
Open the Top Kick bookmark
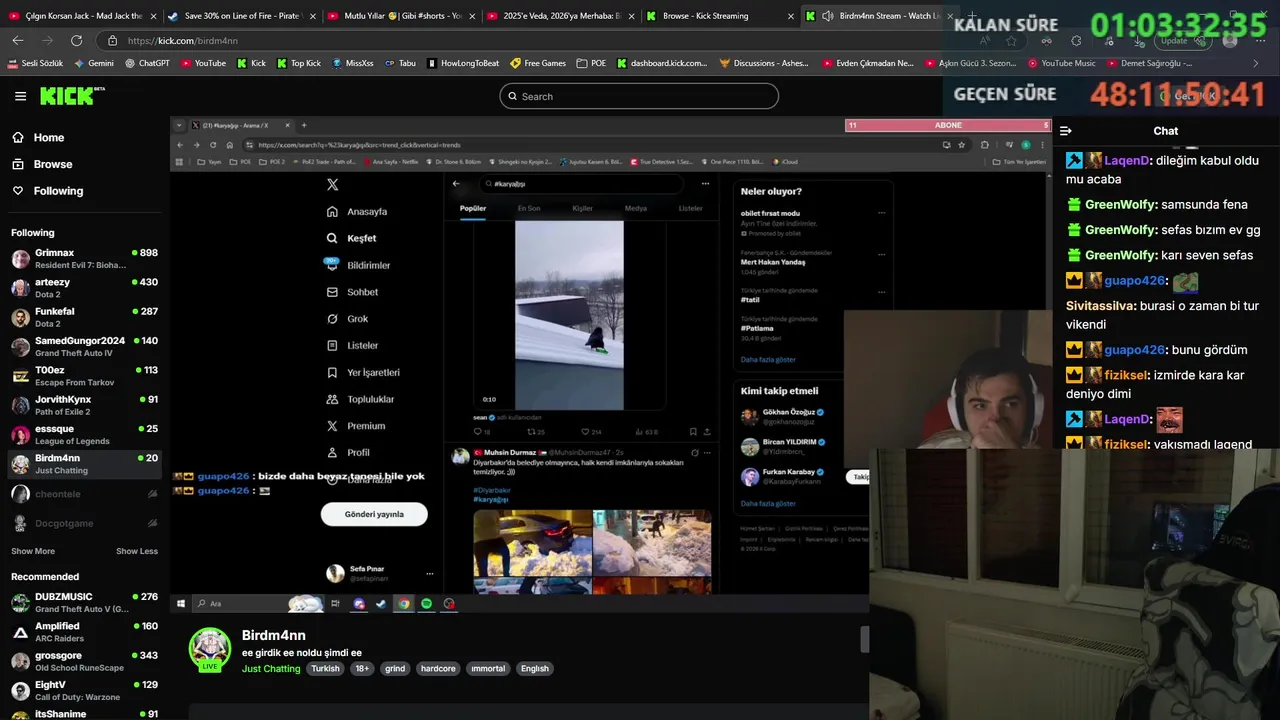[298, 63]
